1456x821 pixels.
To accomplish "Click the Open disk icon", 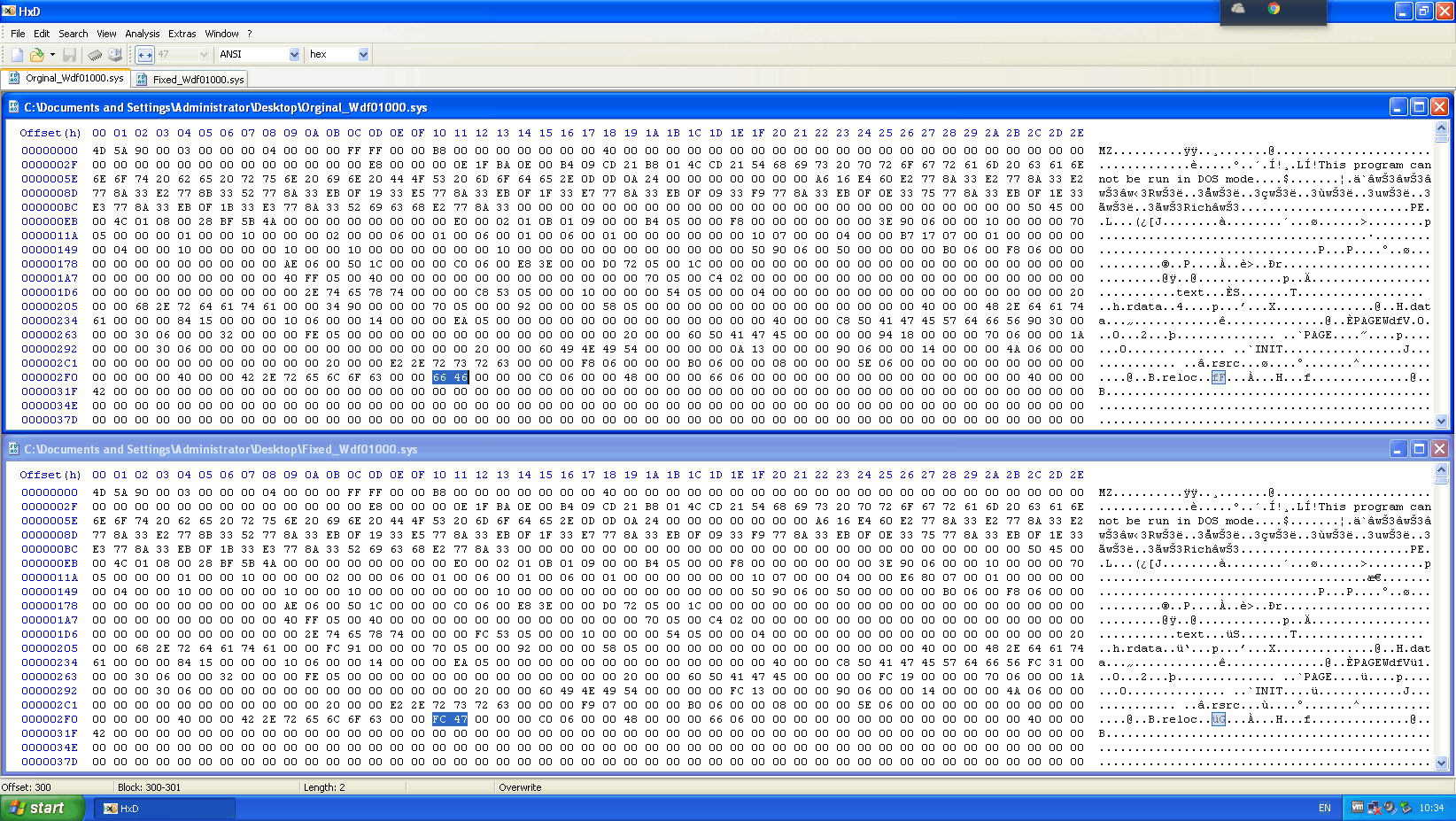I will tap(115, 55).
